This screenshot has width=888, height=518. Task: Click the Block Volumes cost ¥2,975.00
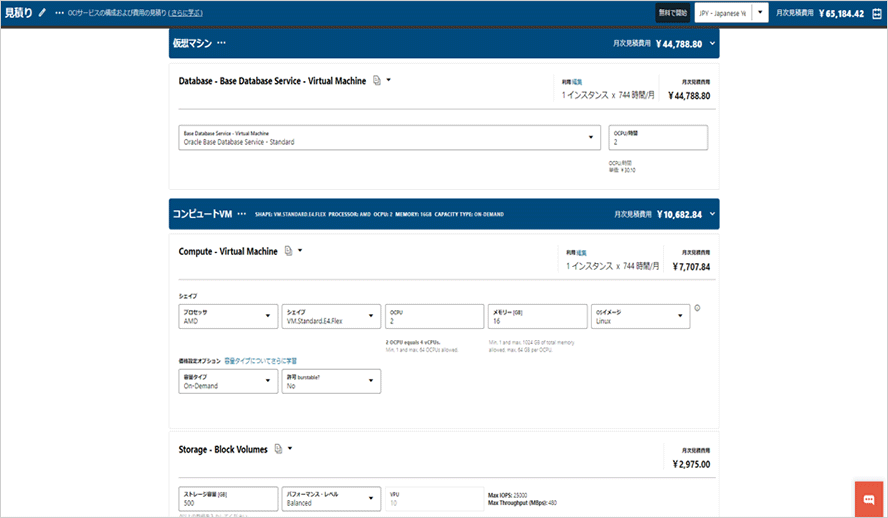(x=691, y=464)
